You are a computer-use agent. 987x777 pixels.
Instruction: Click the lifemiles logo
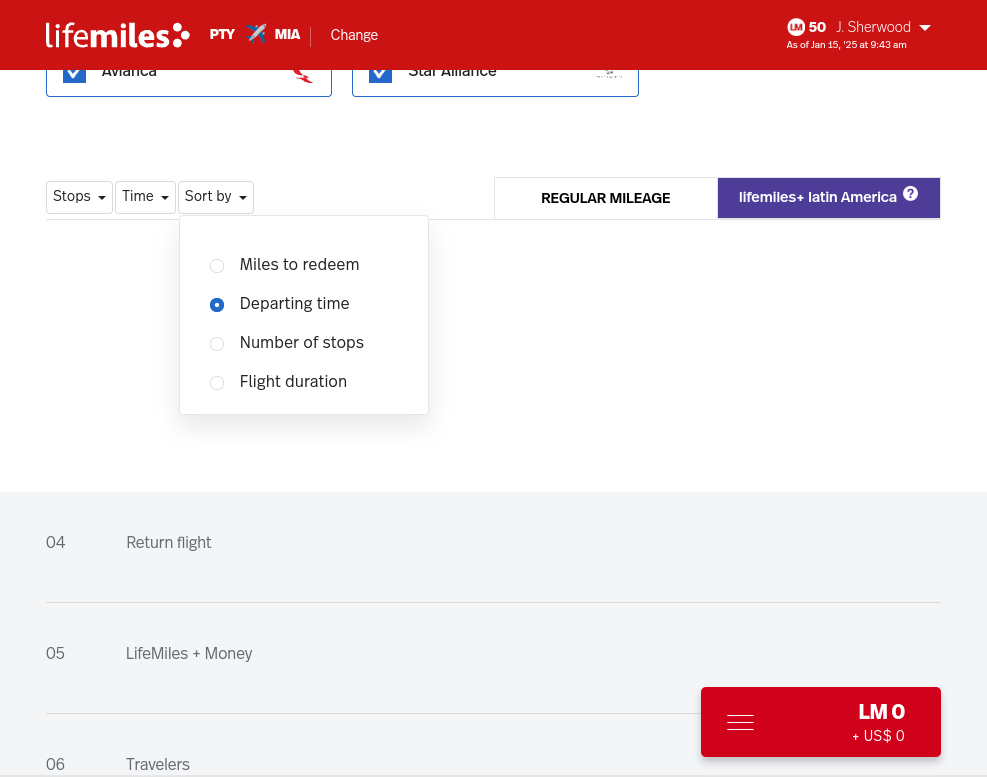click(x=118, y=35)
